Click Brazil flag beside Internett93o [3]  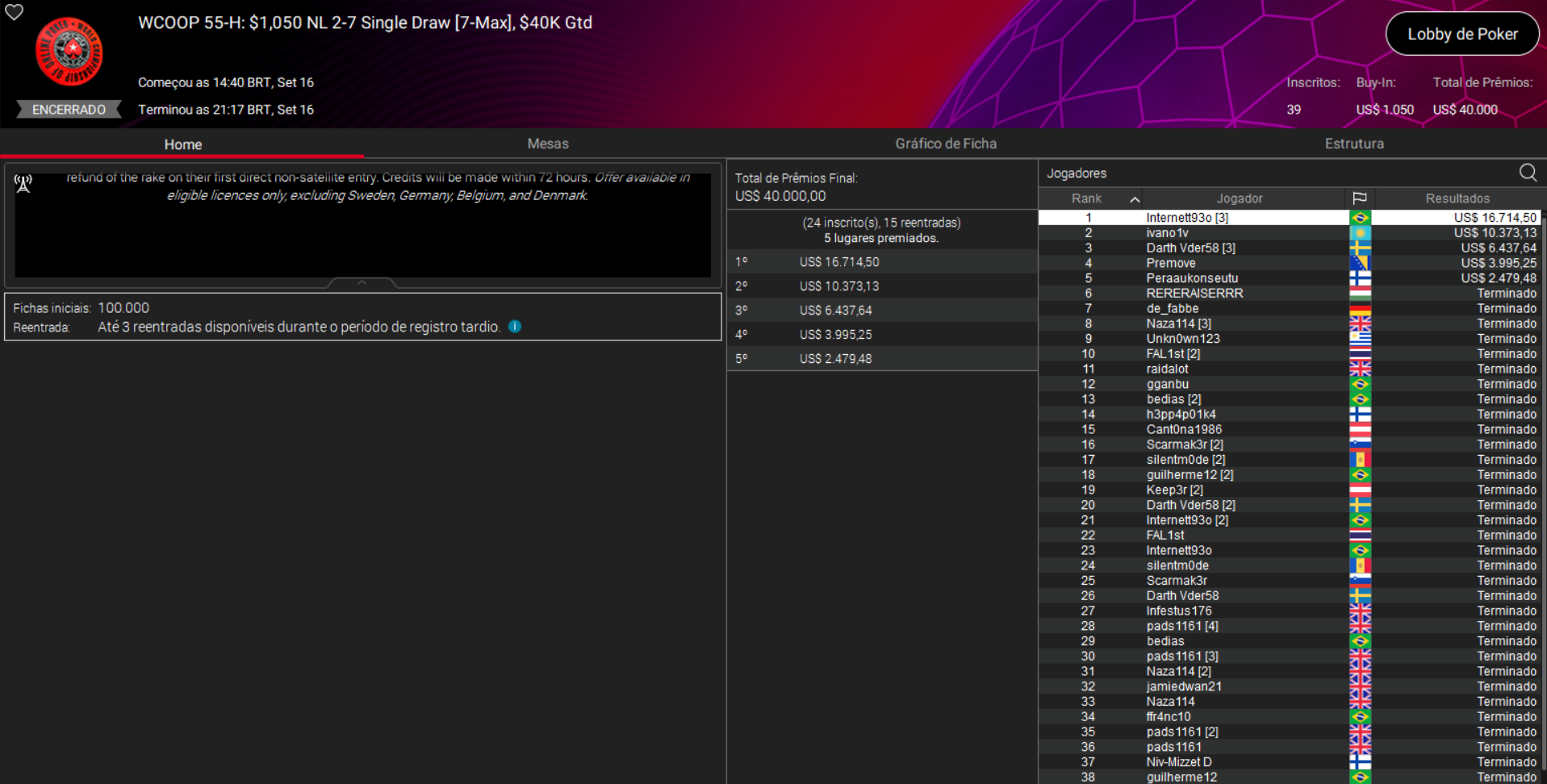click(x=1360, y=218)
